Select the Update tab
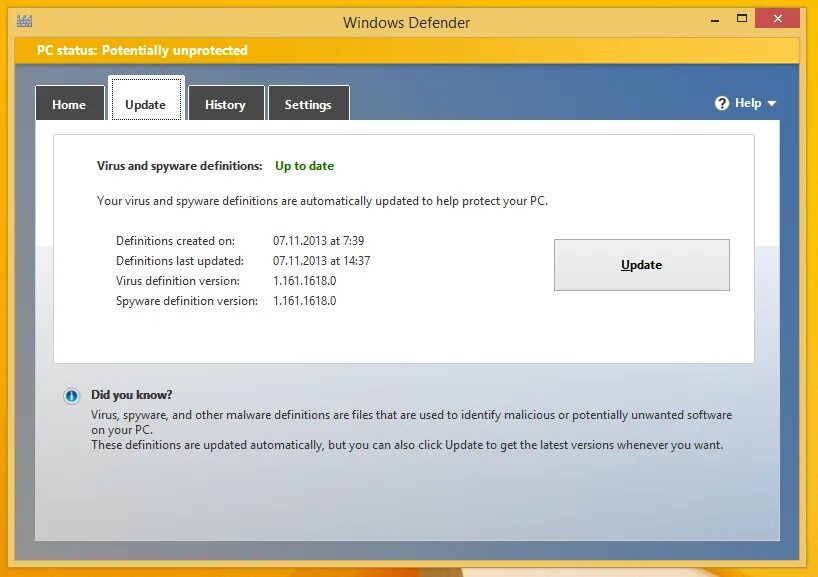The image size is (818, 577). [x=146, y=99]
